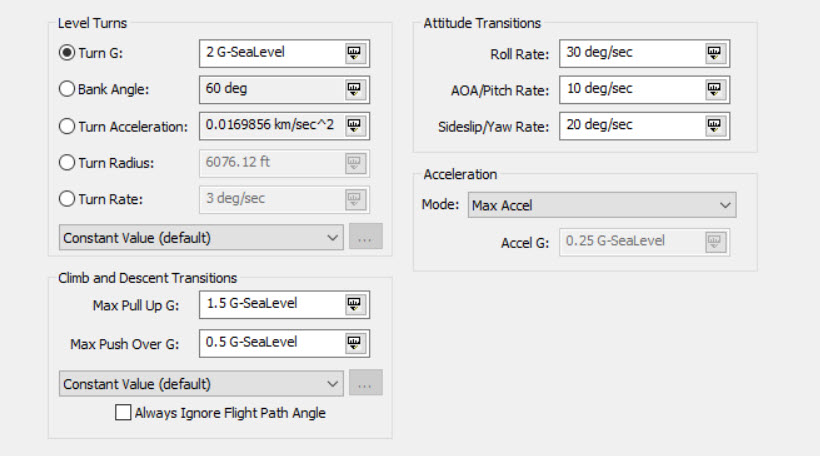This screenshot has width=820, height=456.
Task: Click unit icon beside AOA/Pitch Rate field
Action: tap(714, 90)
